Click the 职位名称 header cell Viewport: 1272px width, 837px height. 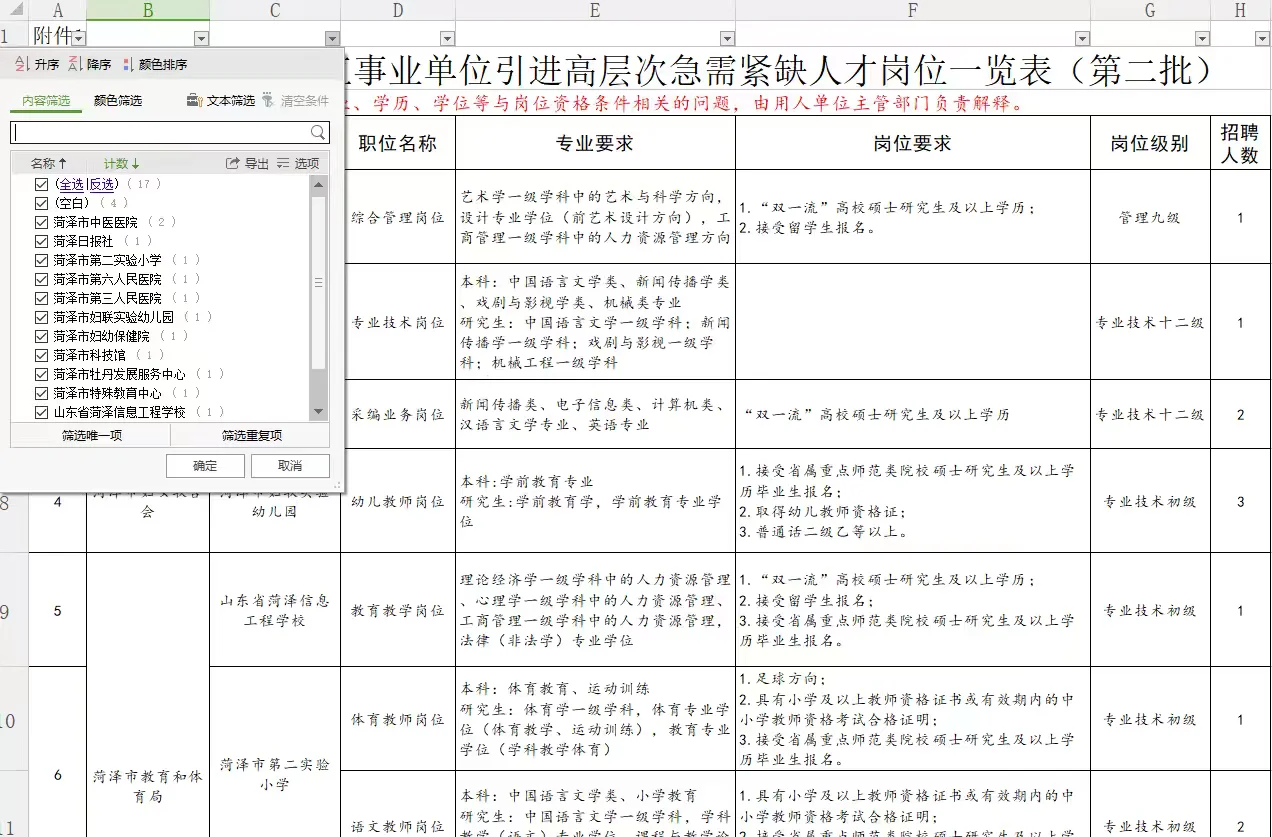[398, 143]
